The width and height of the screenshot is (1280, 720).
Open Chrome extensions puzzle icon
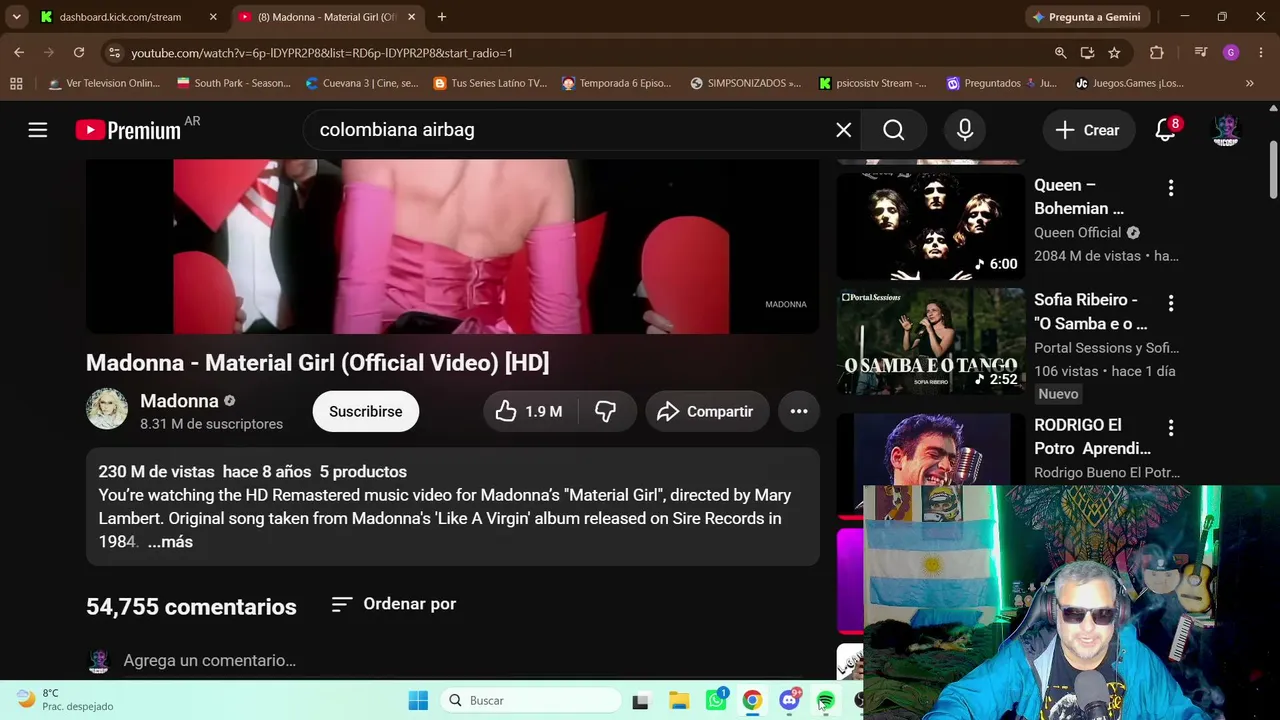[x=1157, y=53]
